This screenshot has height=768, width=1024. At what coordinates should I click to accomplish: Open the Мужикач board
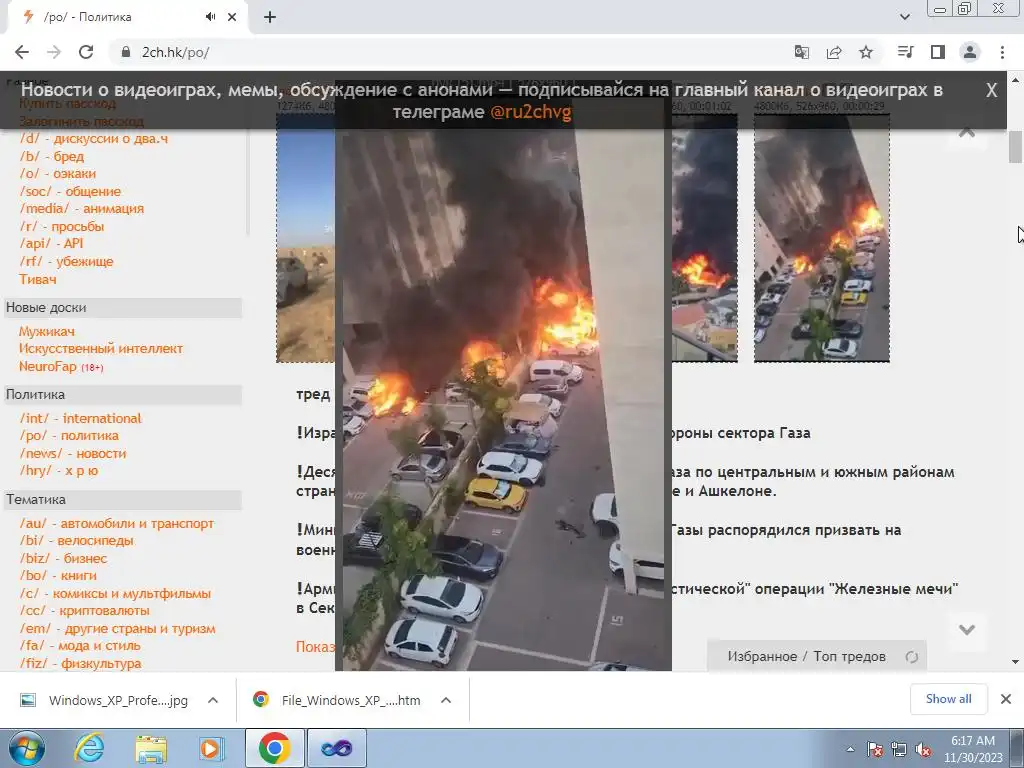coord(47,331)
